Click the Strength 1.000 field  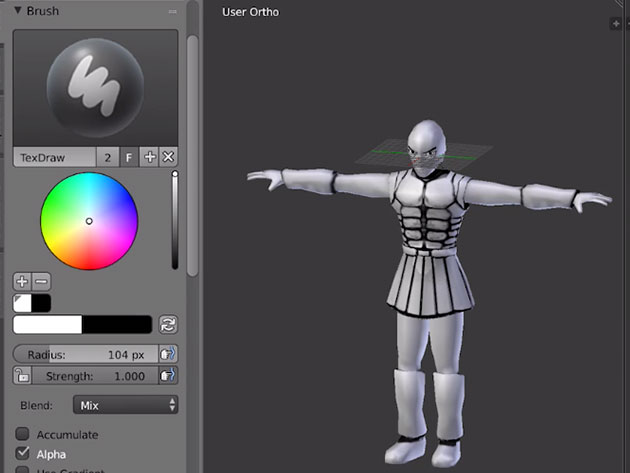(x=95, y=376)
